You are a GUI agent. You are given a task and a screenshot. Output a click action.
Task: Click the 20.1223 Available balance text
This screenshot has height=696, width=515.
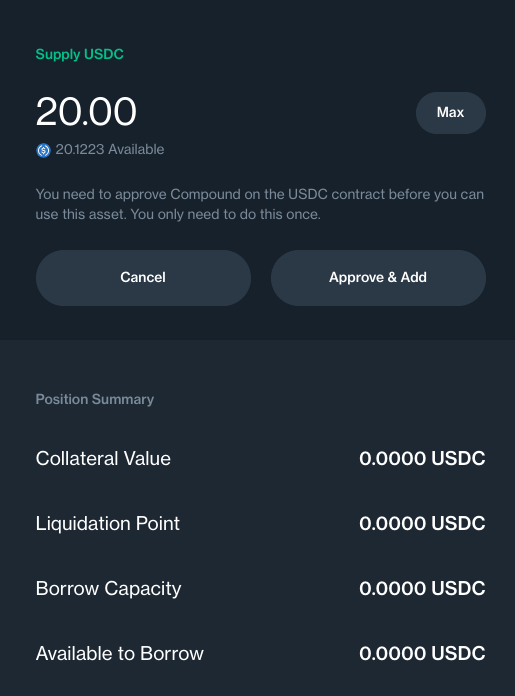coord(110,150)
